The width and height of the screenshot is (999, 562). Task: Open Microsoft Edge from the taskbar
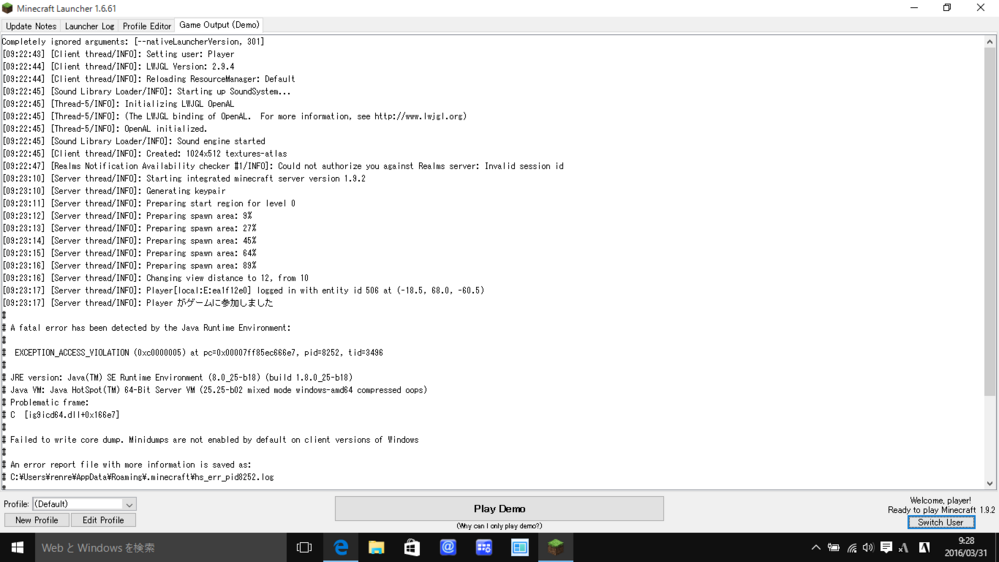pos(341,547)
